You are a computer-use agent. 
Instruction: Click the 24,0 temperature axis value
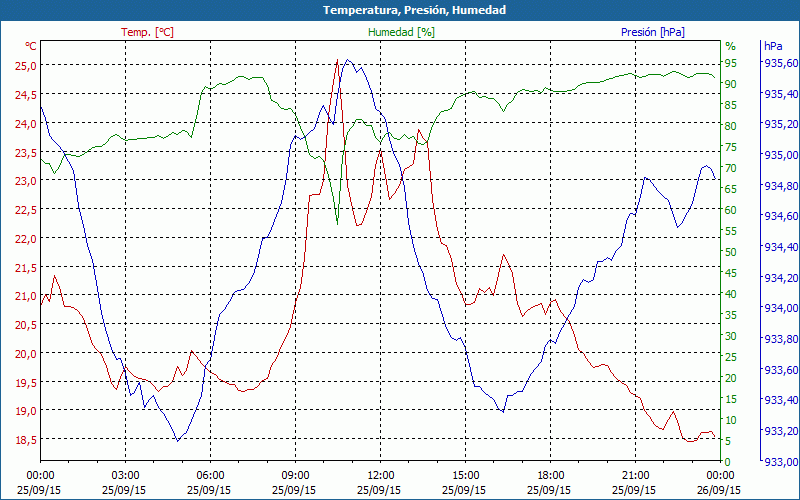pos(25,123)
